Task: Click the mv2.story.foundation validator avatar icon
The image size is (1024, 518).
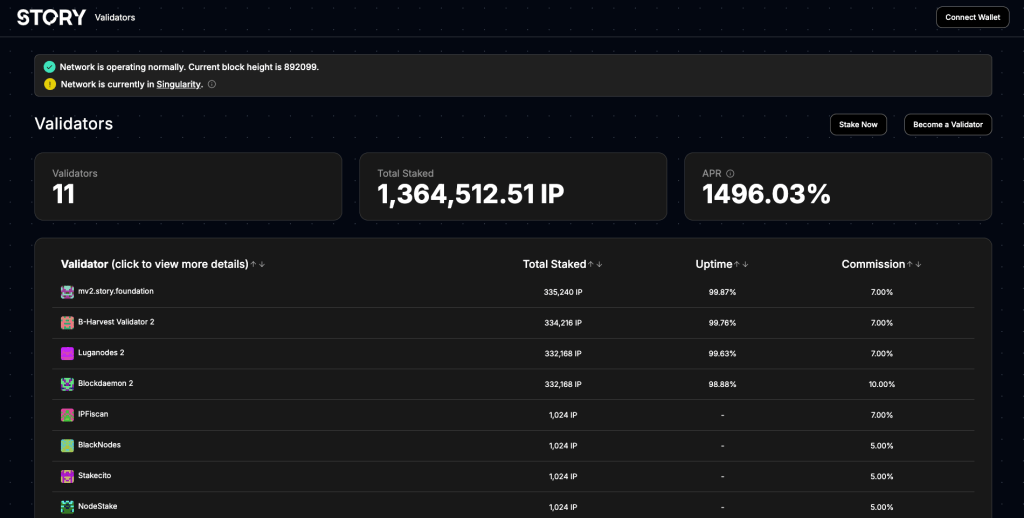Action: point(67,292)
